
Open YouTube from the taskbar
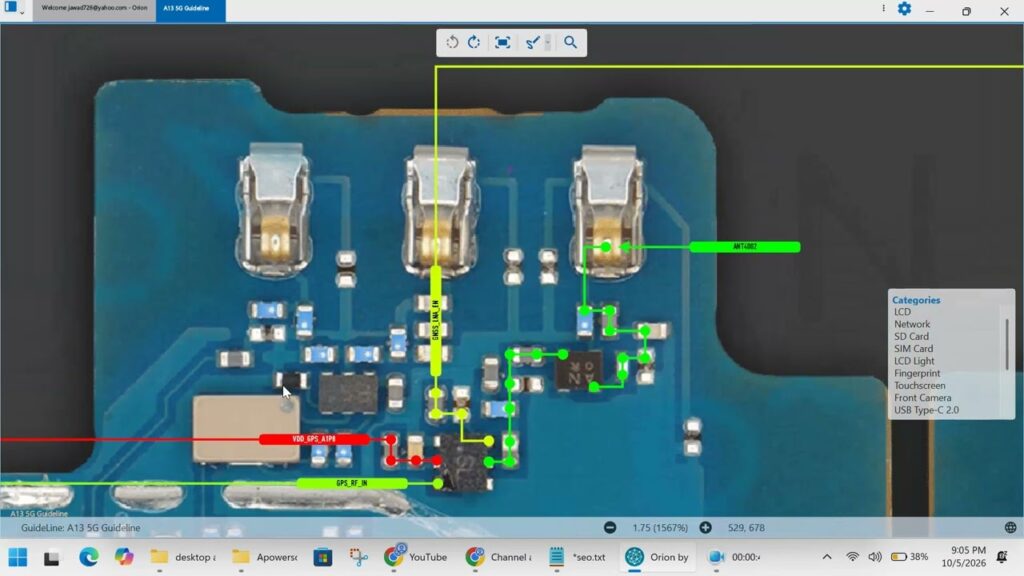coord(415,557)
